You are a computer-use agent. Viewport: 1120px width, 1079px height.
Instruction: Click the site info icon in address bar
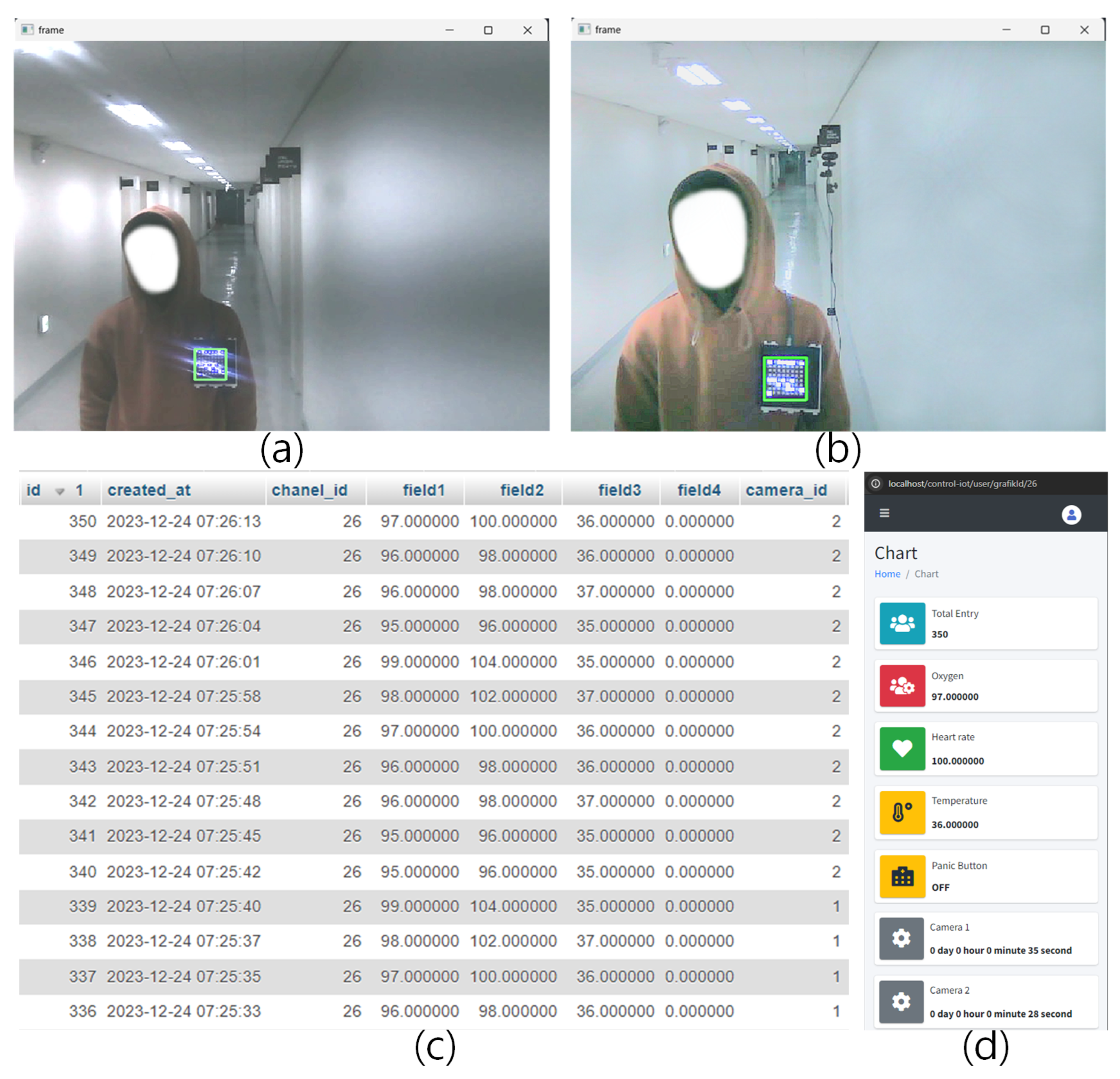tap(875, 483)
